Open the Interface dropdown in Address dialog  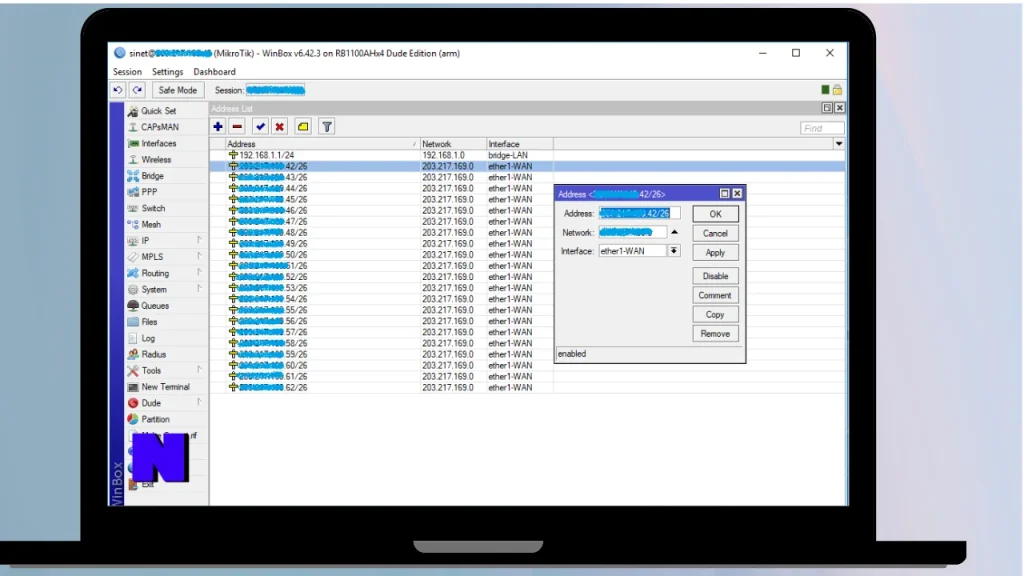point(674,251)
